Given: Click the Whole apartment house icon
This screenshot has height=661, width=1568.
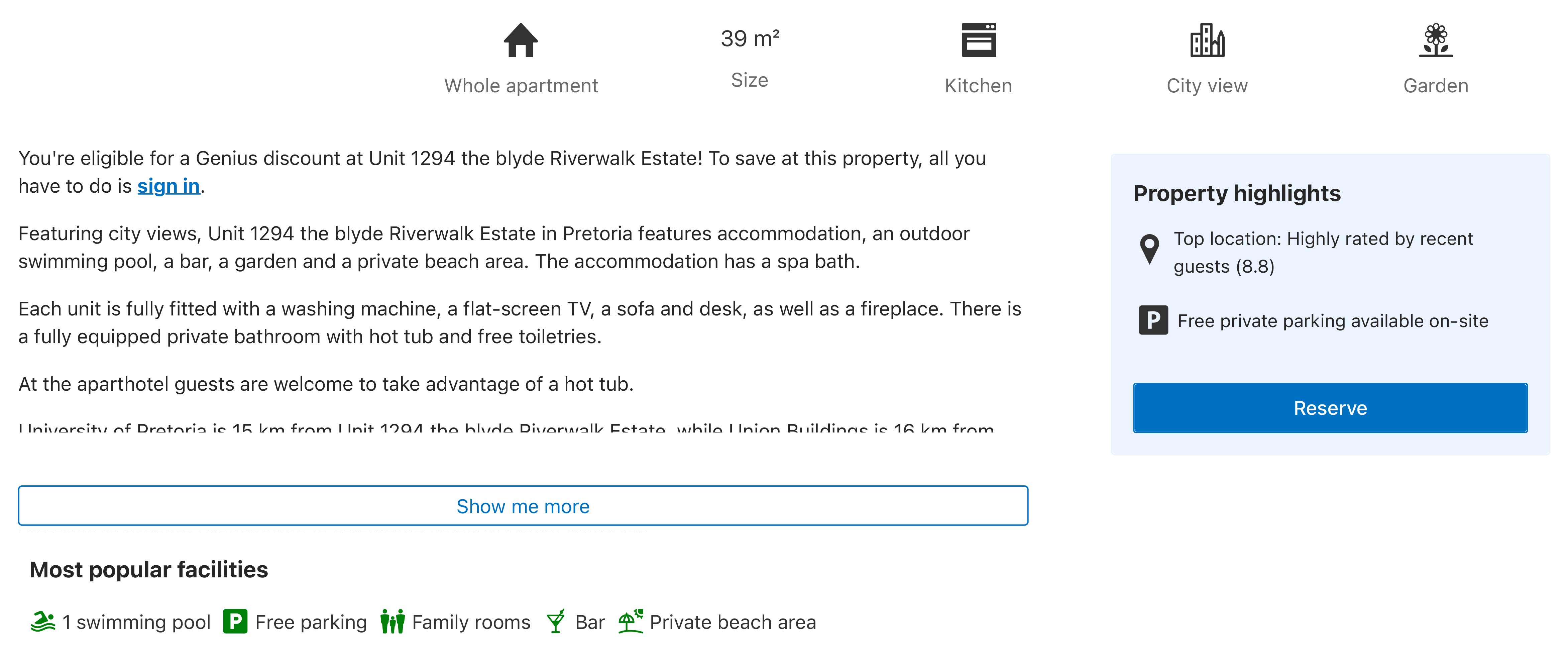Looking at the screenshot, I should (x=521, y=40).
